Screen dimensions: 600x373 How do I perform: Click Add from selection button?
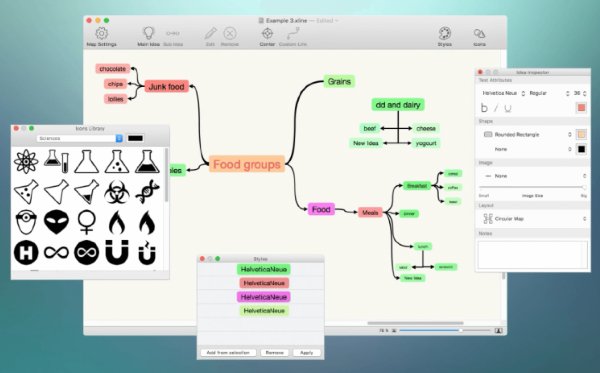(x=228, y=352)
